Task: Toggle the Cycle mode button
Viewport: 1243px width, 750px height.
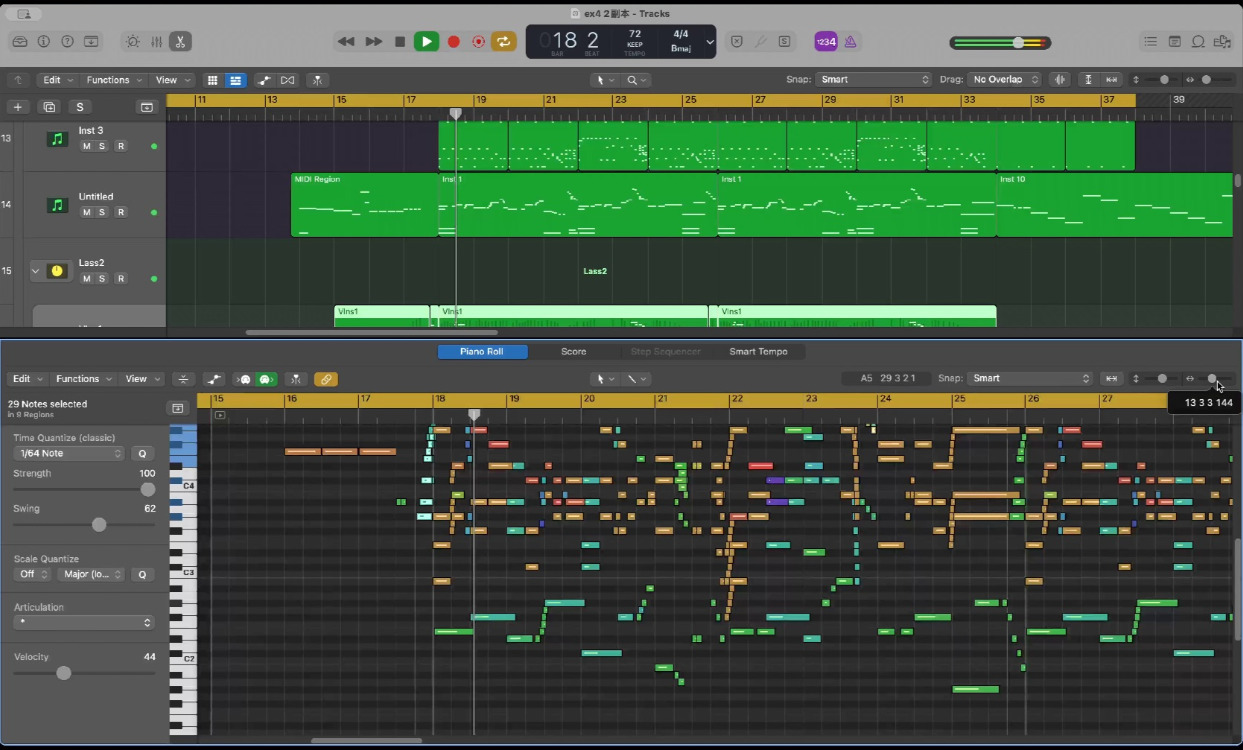Action: (504, 42)
